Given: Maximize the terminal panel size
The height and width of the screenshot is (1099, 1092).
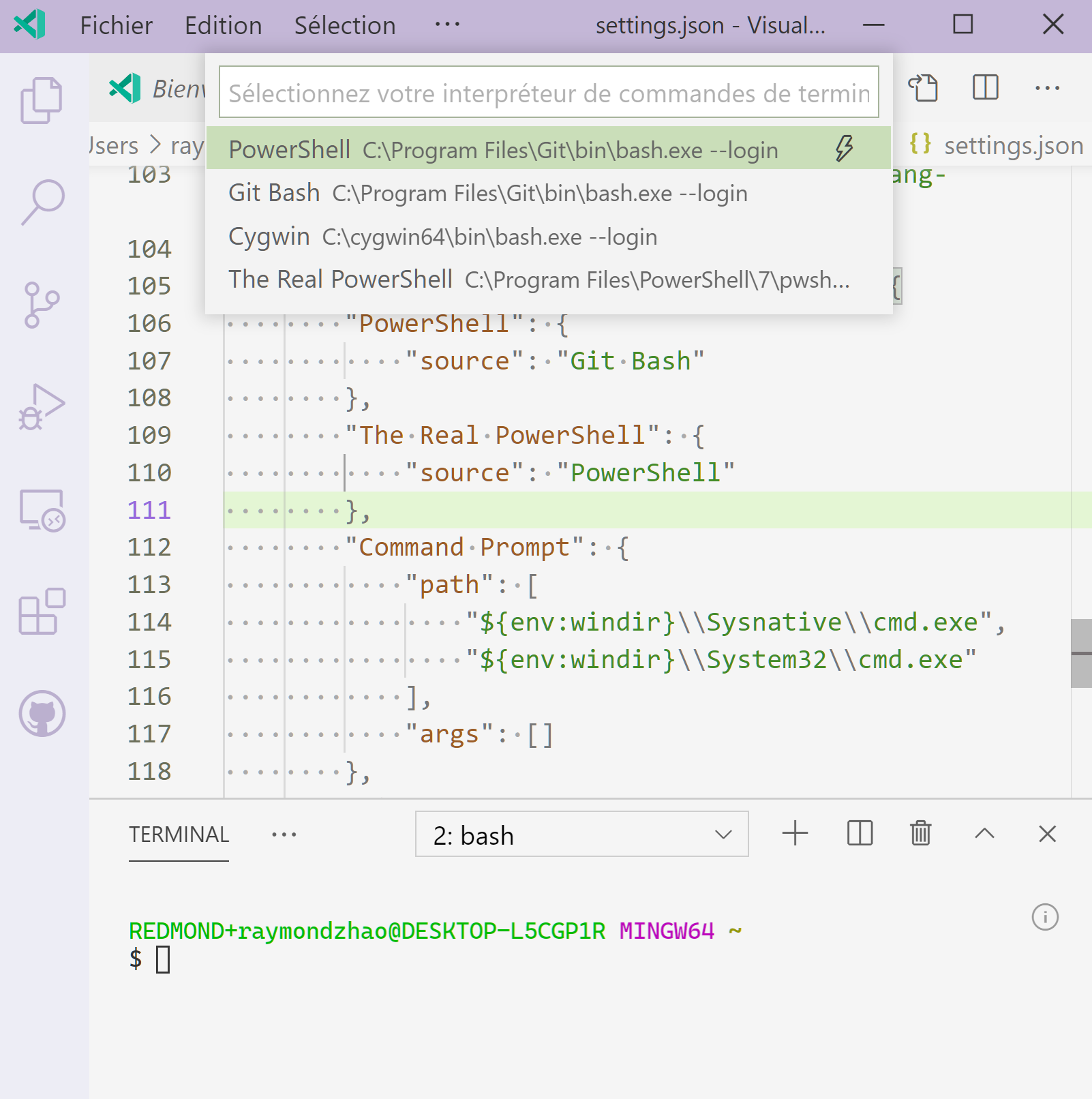Looking at the screenshot, I should (x=984, y=833).
